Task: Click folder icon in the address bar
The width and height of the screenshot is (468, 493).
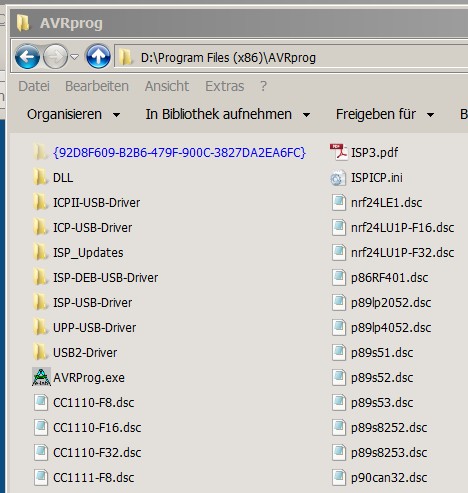Action: 126,57
